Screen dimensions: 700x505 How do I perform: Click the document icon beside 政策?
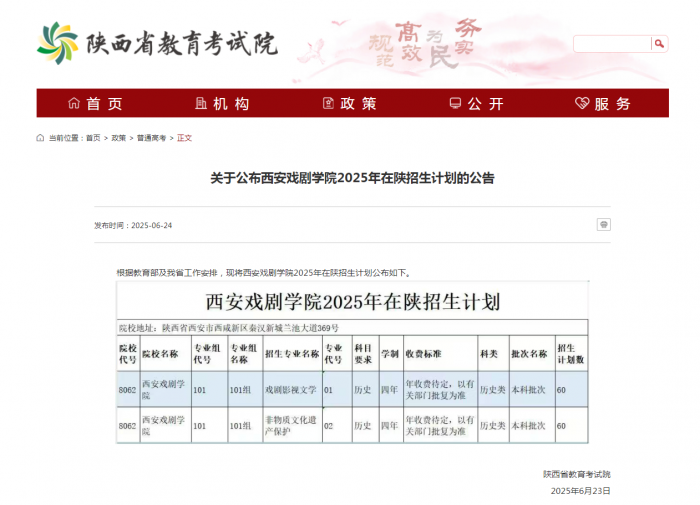(328, 104)
